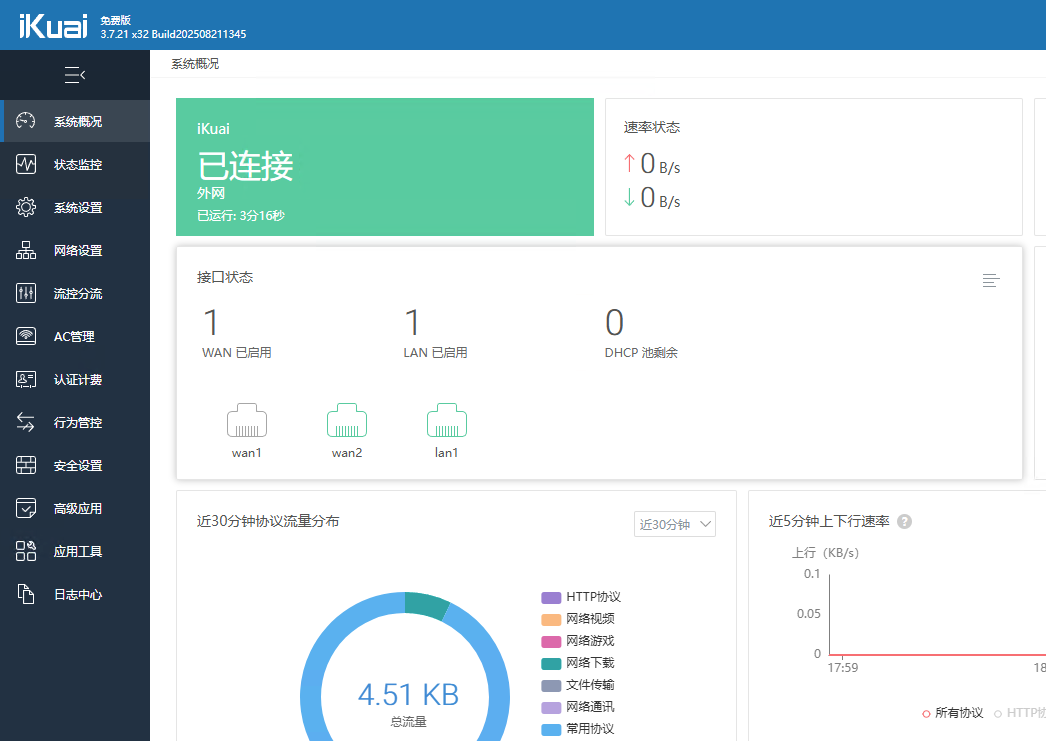Open 认证计费 menu item
This screenshot has height=741, width=1046.
(75, 380)
